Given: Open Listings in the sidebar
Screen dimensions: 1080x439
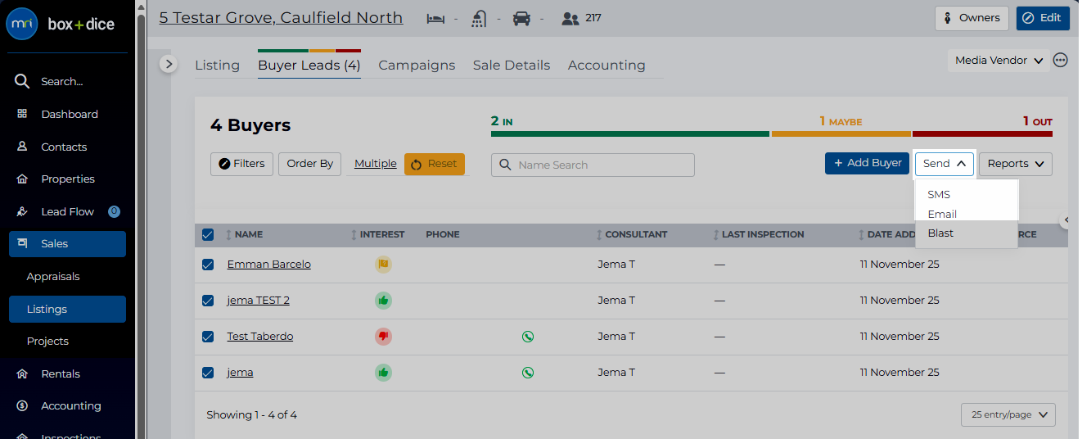Looking at the screenshot, I should click(68, 309).
